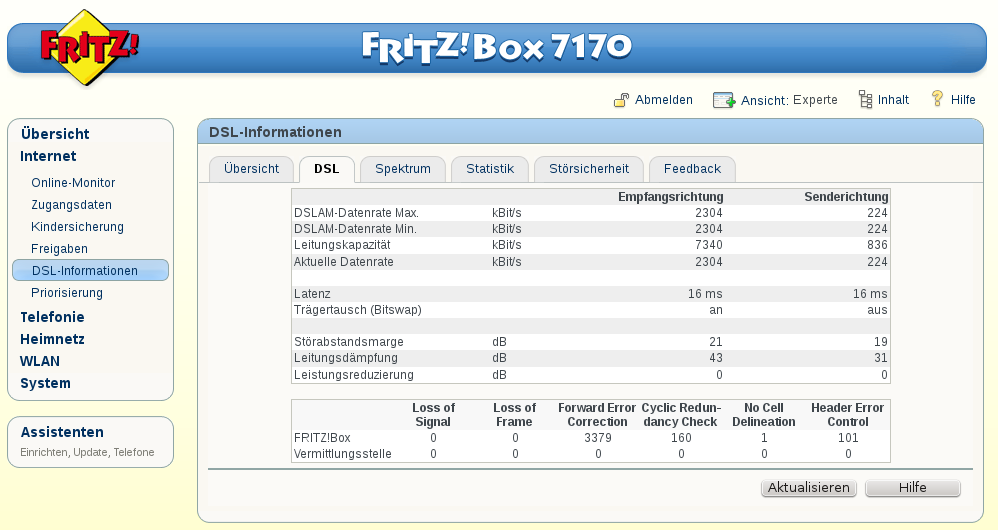Open Hilfe link in the top bar
This screenshot has height=530, width=998.
pos(963,100)
